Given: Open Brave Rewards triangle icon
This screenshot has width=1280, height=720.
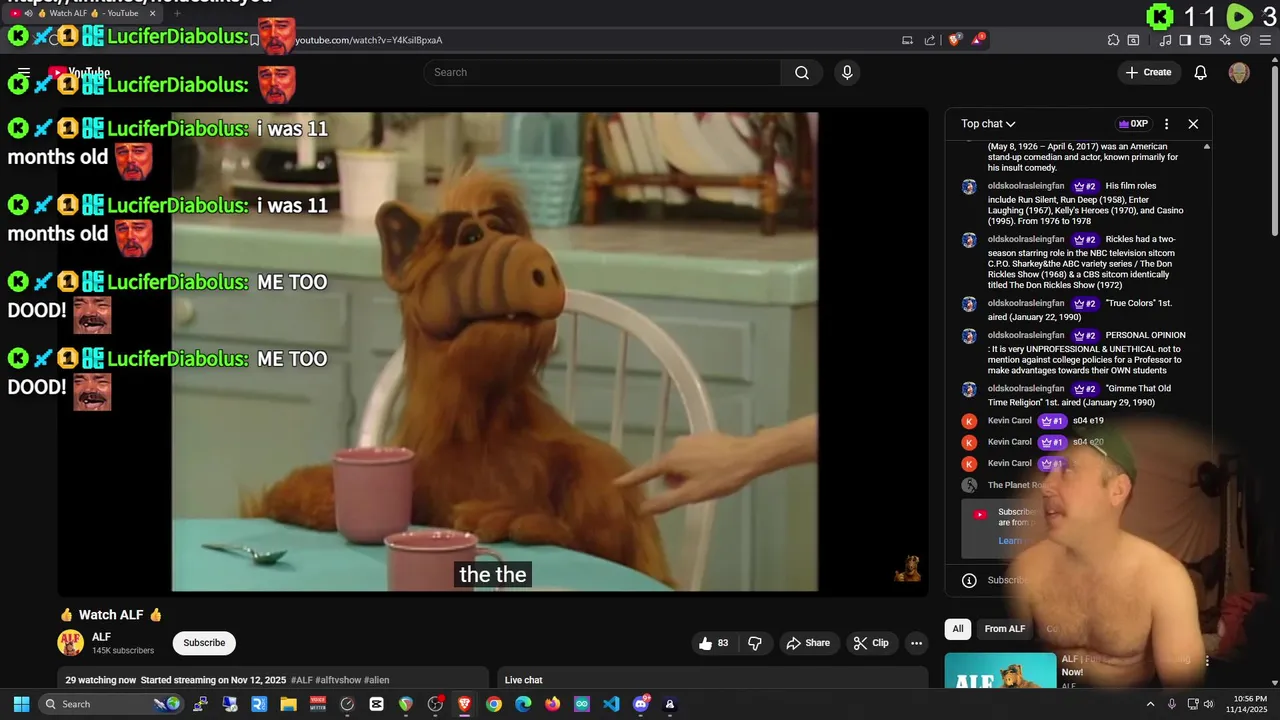Looking at the screenshot, I should (x=978, y=40).
